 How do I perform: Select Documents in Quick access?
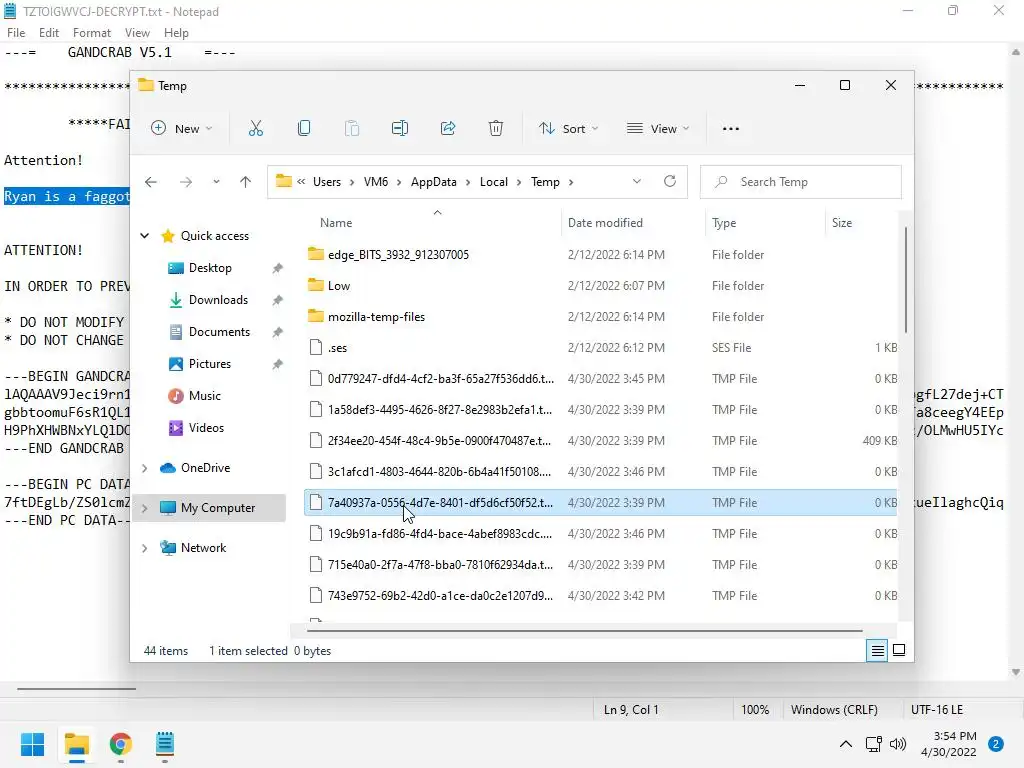coord(219,332)
